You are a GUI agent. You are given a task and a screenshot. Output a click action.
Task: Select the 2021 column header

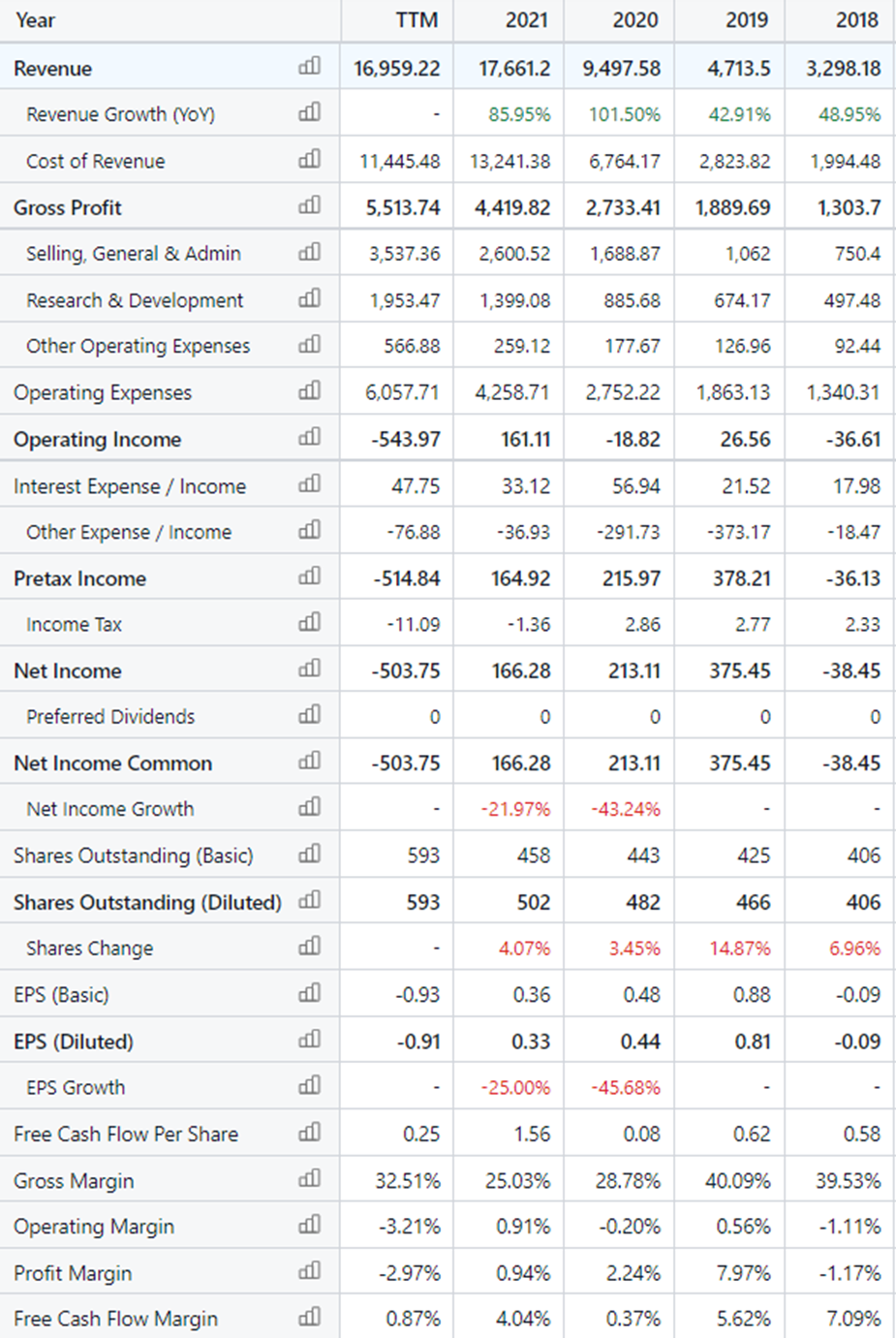pos(527,20)
